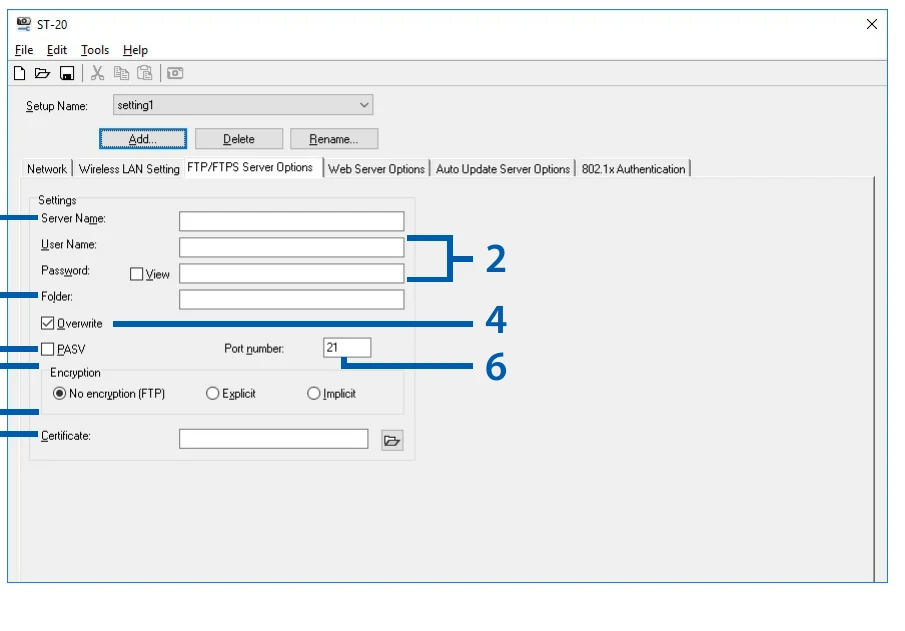Browse for certificate with folder icon
The height and width of the screenshot is (631, 905).
(392, 440)
